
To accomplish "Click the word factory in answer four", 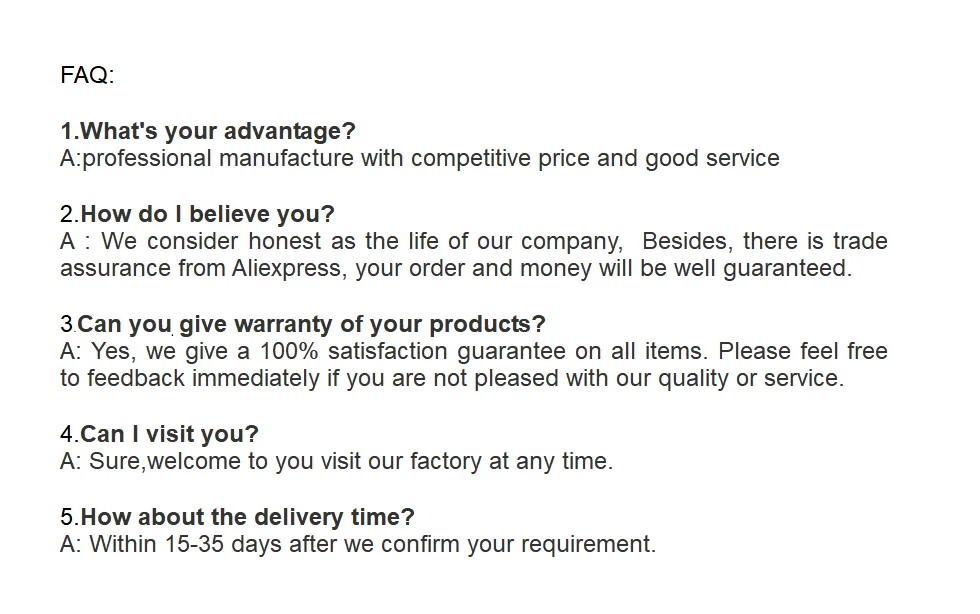I will [x=465, y=461].
